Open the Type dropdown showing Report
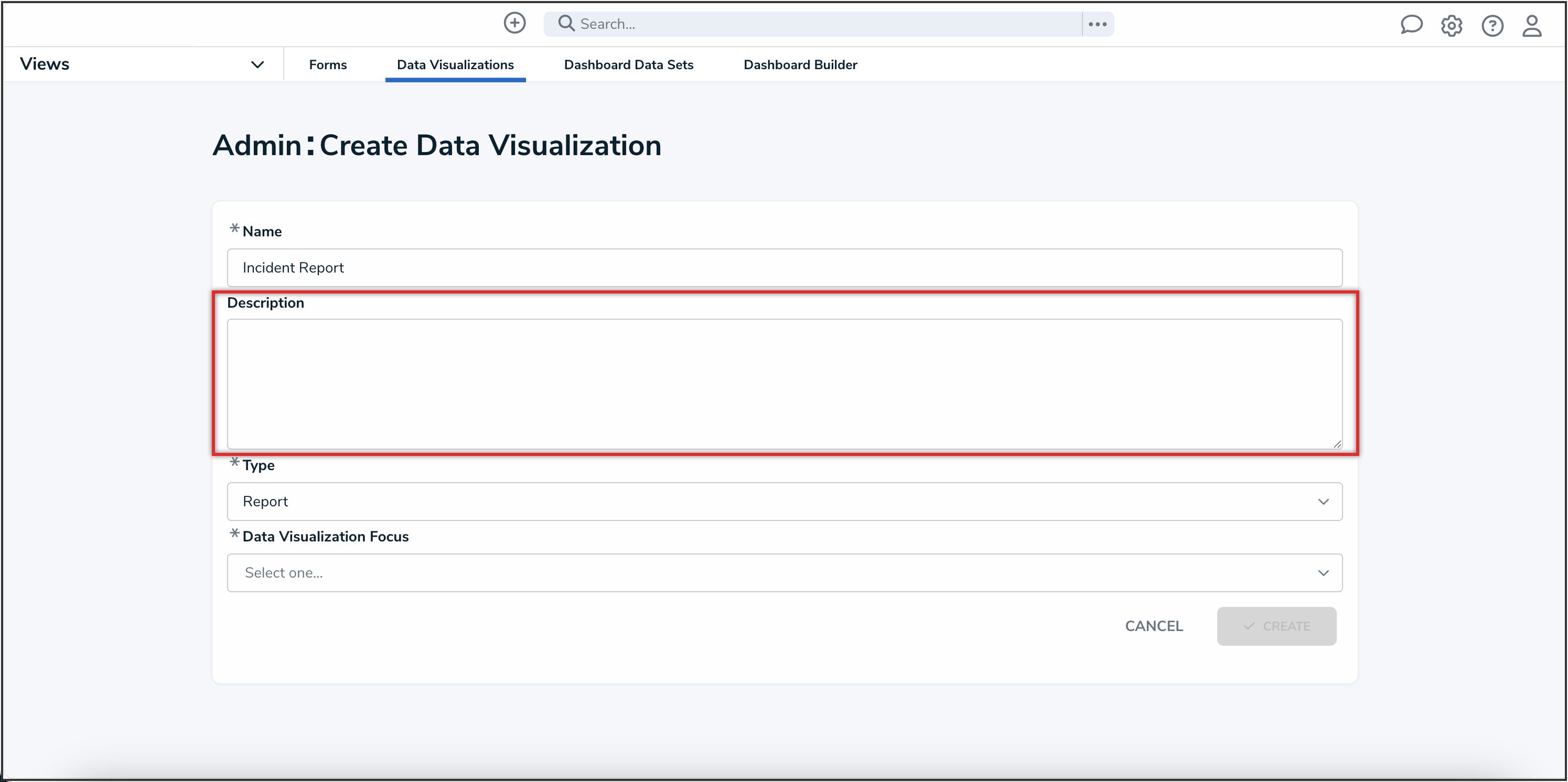The image size is (1568, 782). click(x=784, y=502)
